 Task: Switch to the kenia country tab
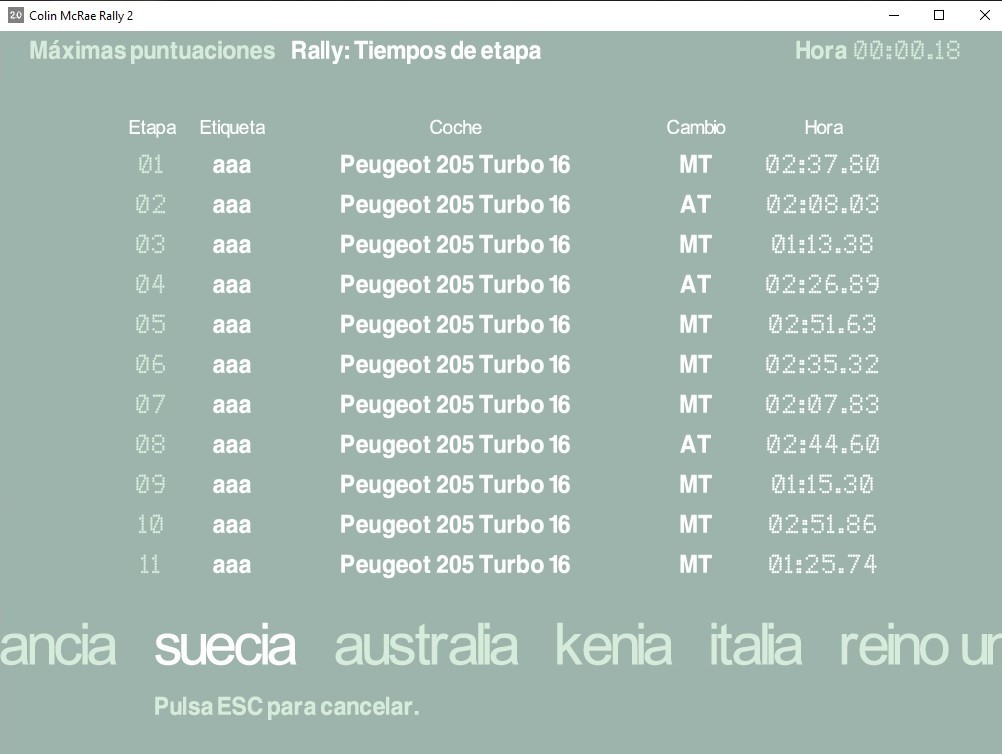pyautogui.click(x=613, y=647)
